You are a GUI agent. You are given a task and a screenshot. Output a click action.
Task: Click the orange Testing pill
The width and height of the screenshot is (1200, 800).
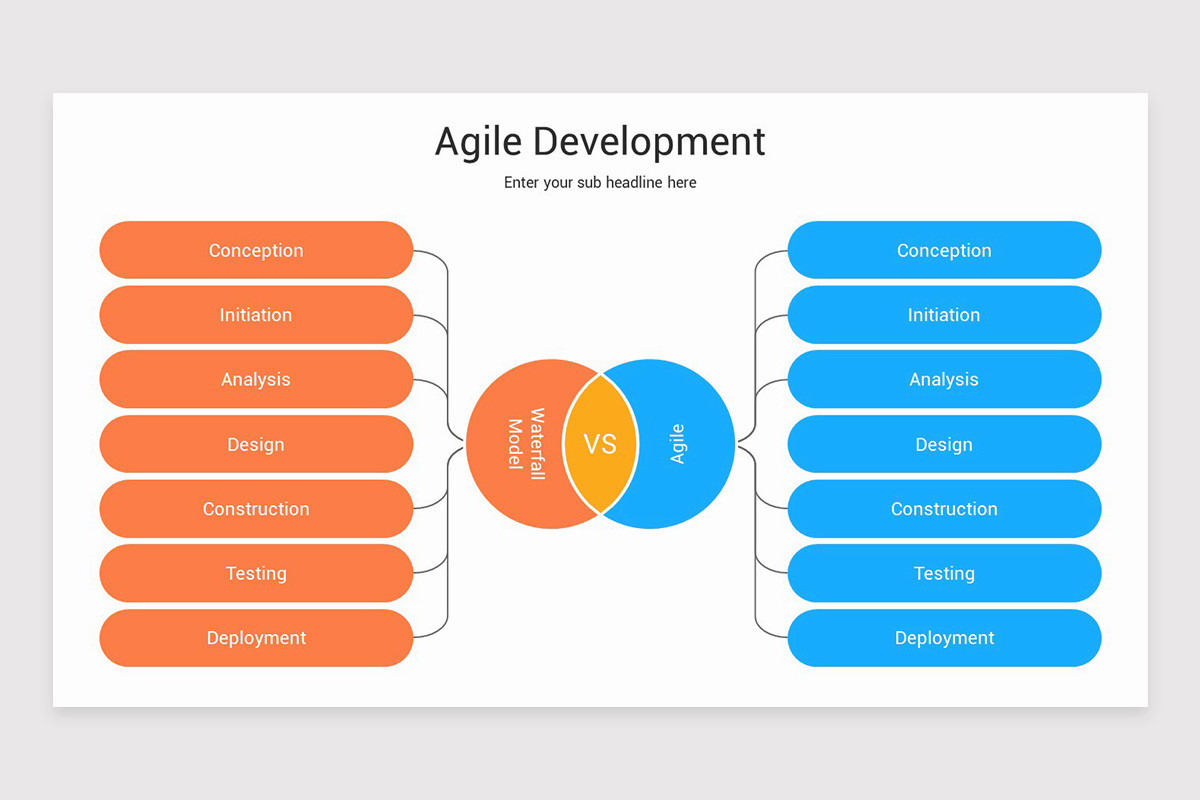coord(256,573)
